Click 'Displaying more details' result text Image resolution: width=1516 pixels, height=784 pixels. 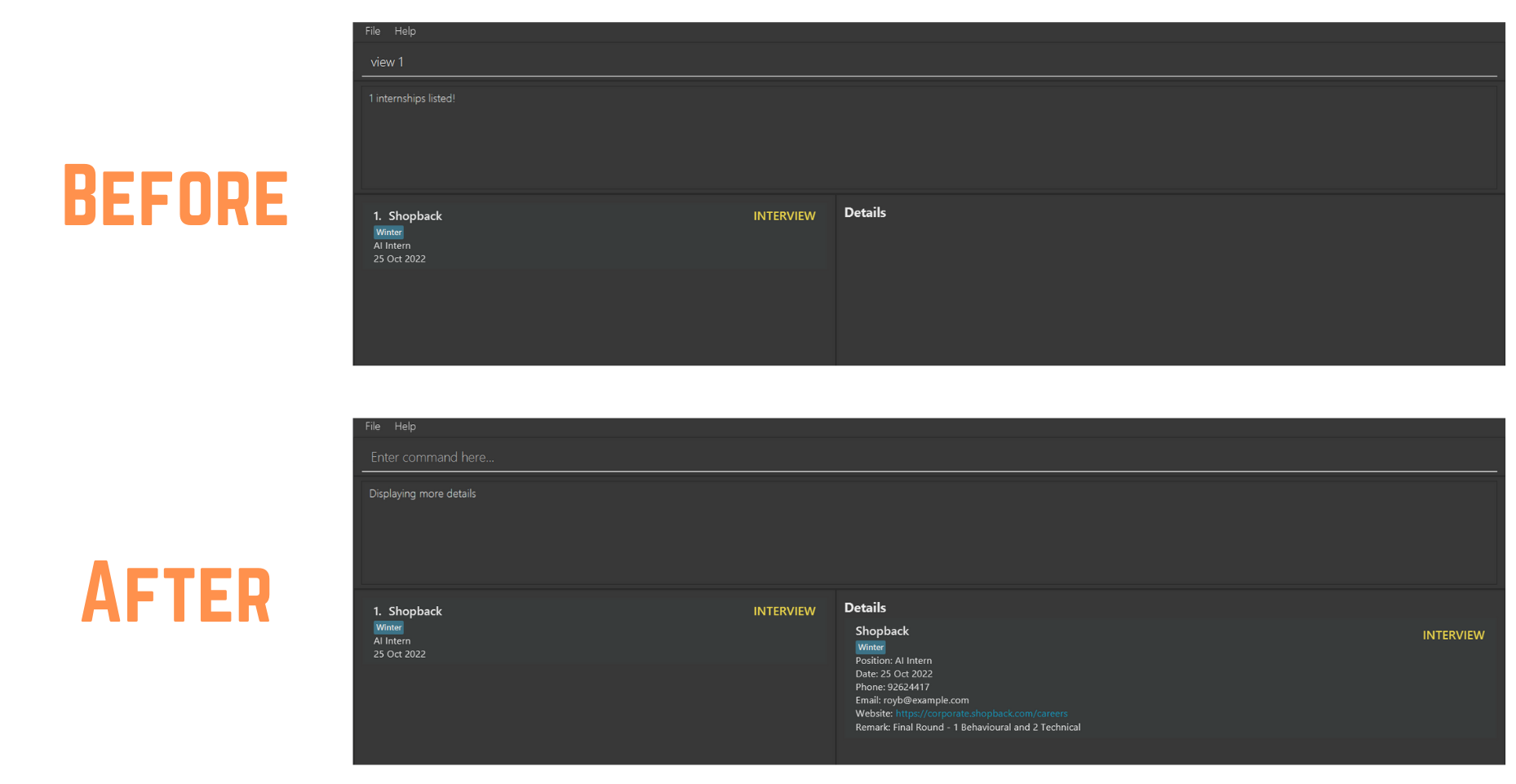[x=422, y=494]
